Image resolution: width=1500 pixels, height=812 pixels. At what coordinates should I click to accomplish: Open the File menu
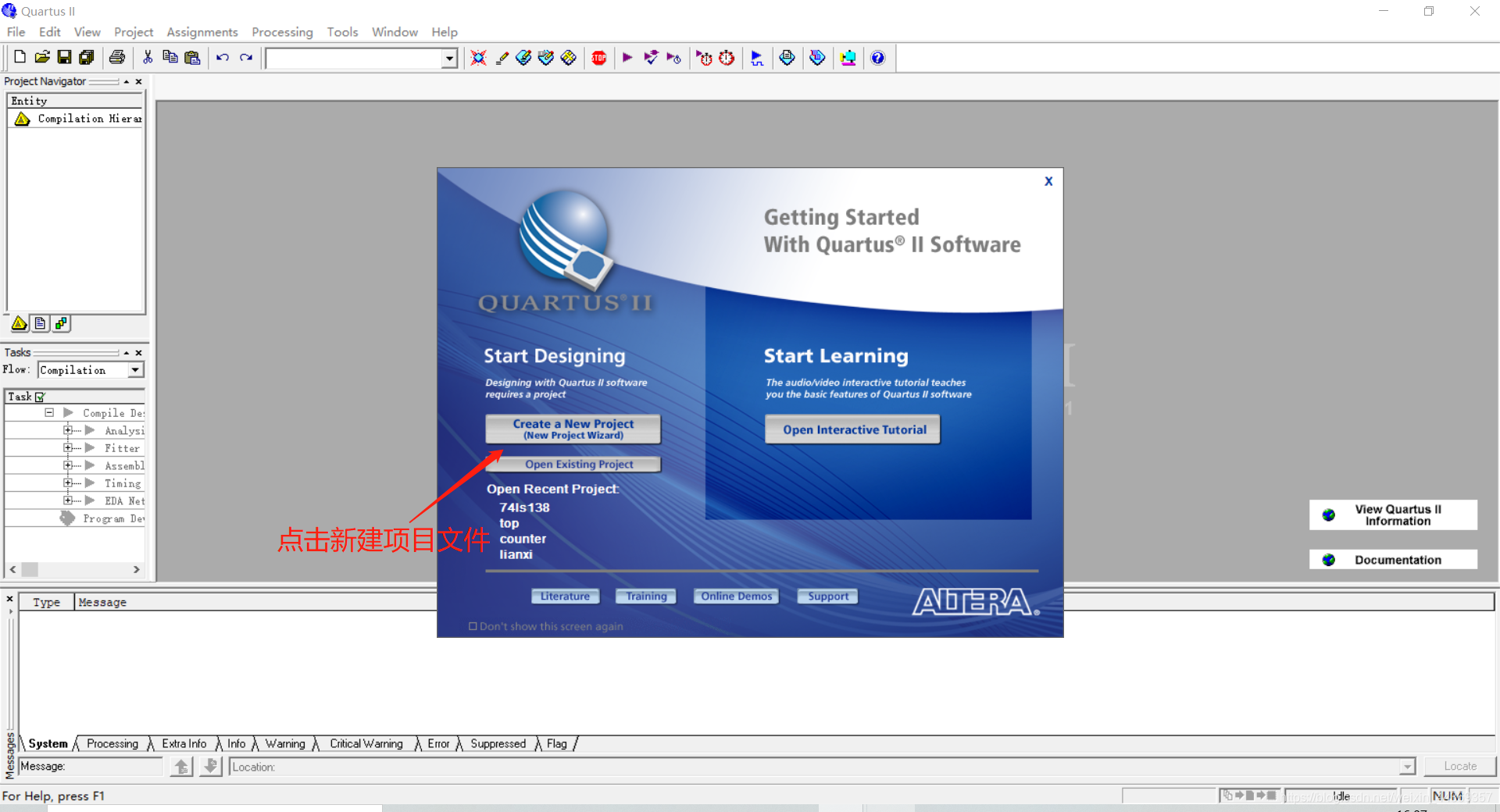tap(16, 32)
